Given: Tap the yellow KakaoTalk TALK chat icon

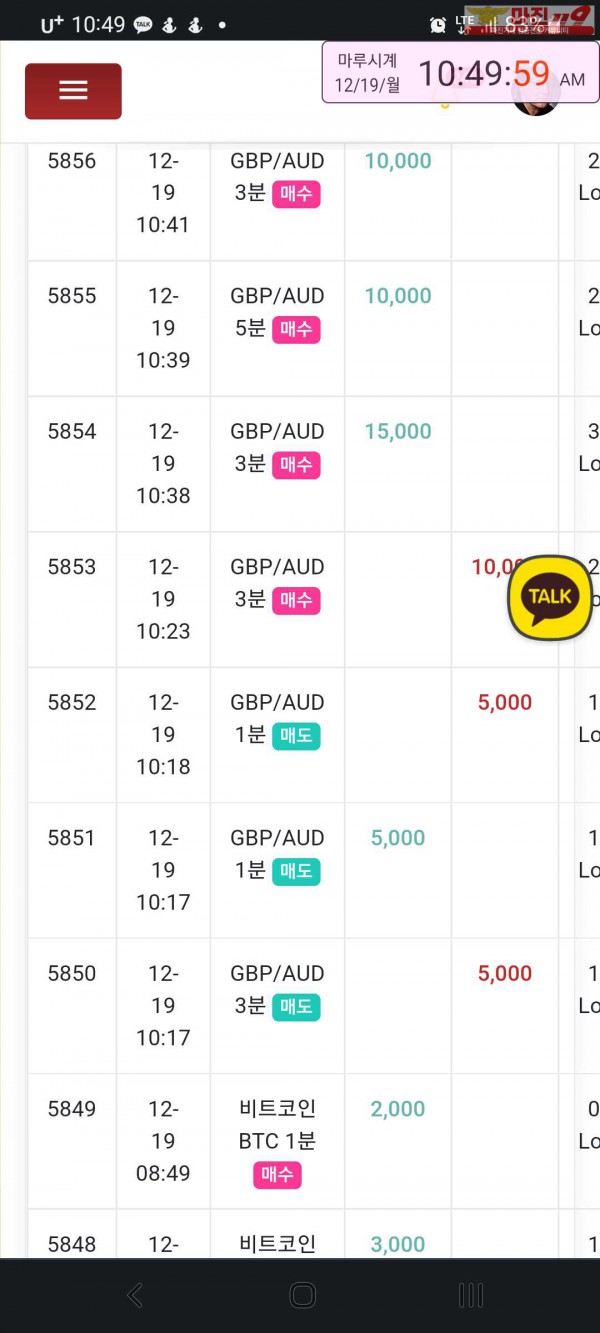Looking at the screenshot, I should pyautogui.click(x=549, y=598).
